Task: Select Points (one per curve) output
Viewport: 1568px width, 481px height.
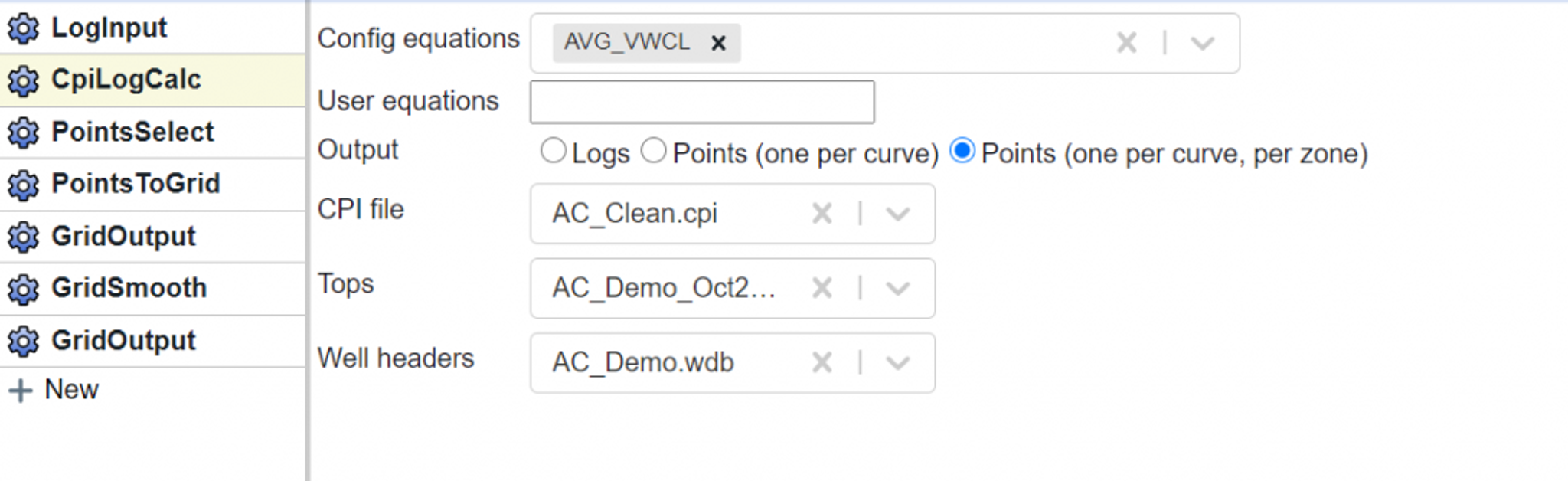Action: [x=653, y=150]
